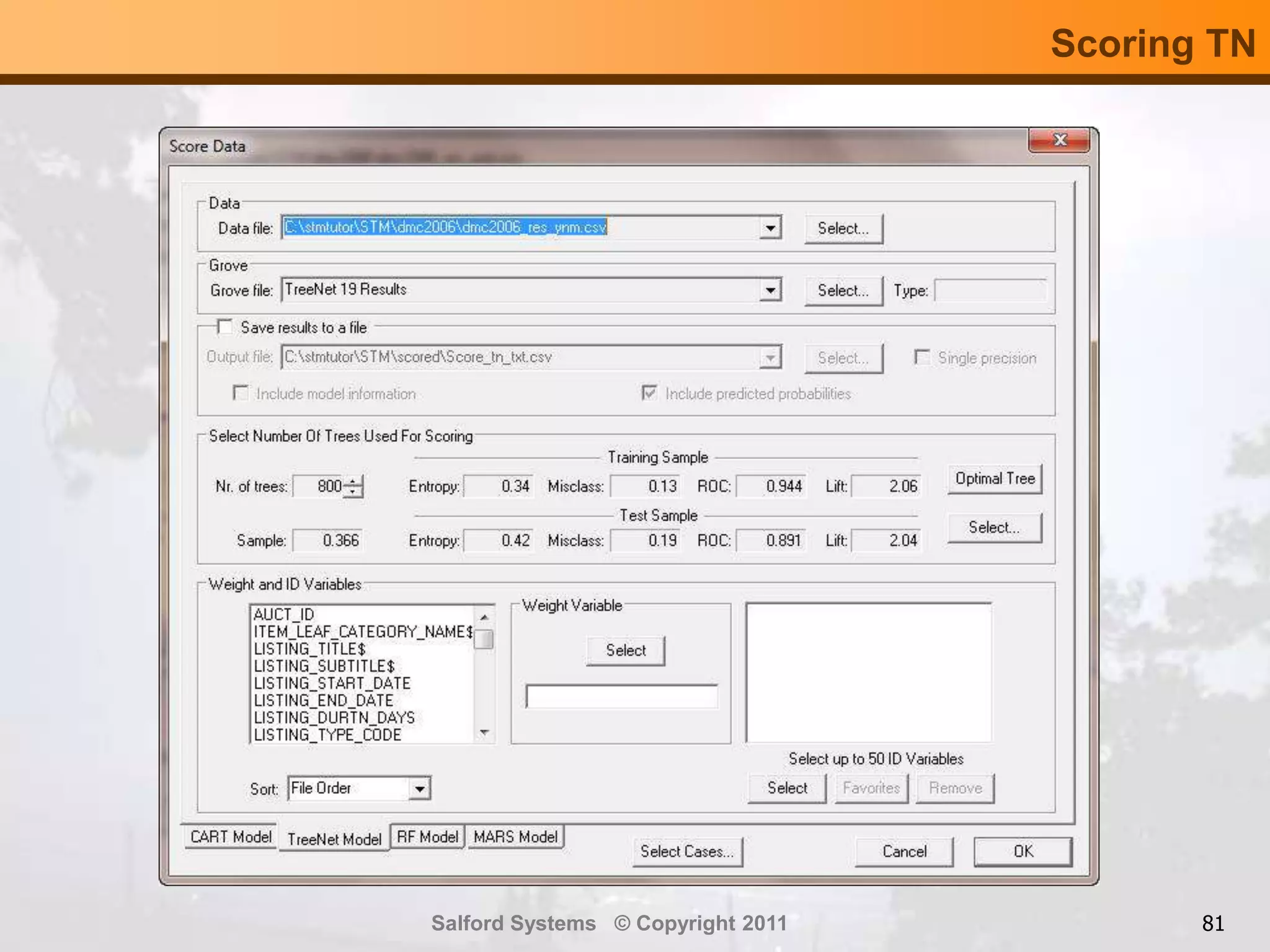This screenshot has height=952, width=1270.
Task: Increase number of trees with up spinner
Action: click(x=353, y=481)
